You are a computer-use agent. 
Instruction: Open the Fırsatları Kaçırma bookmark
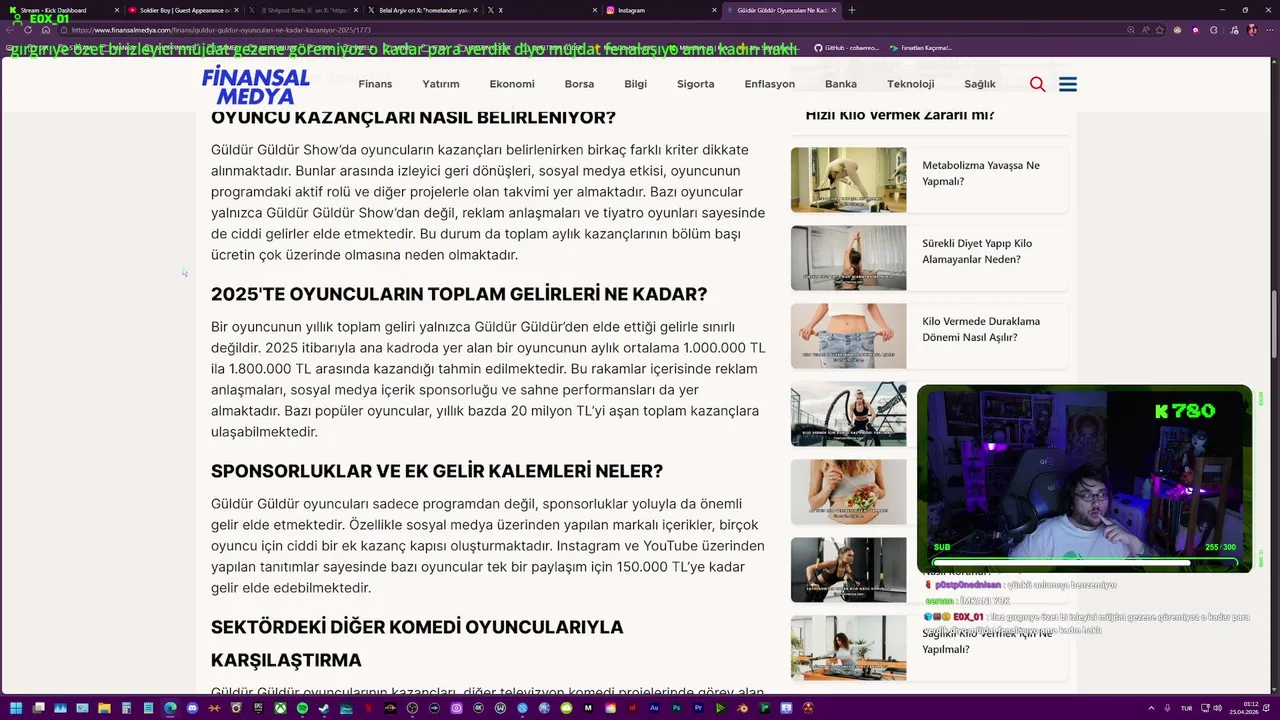tap(920, 47)
